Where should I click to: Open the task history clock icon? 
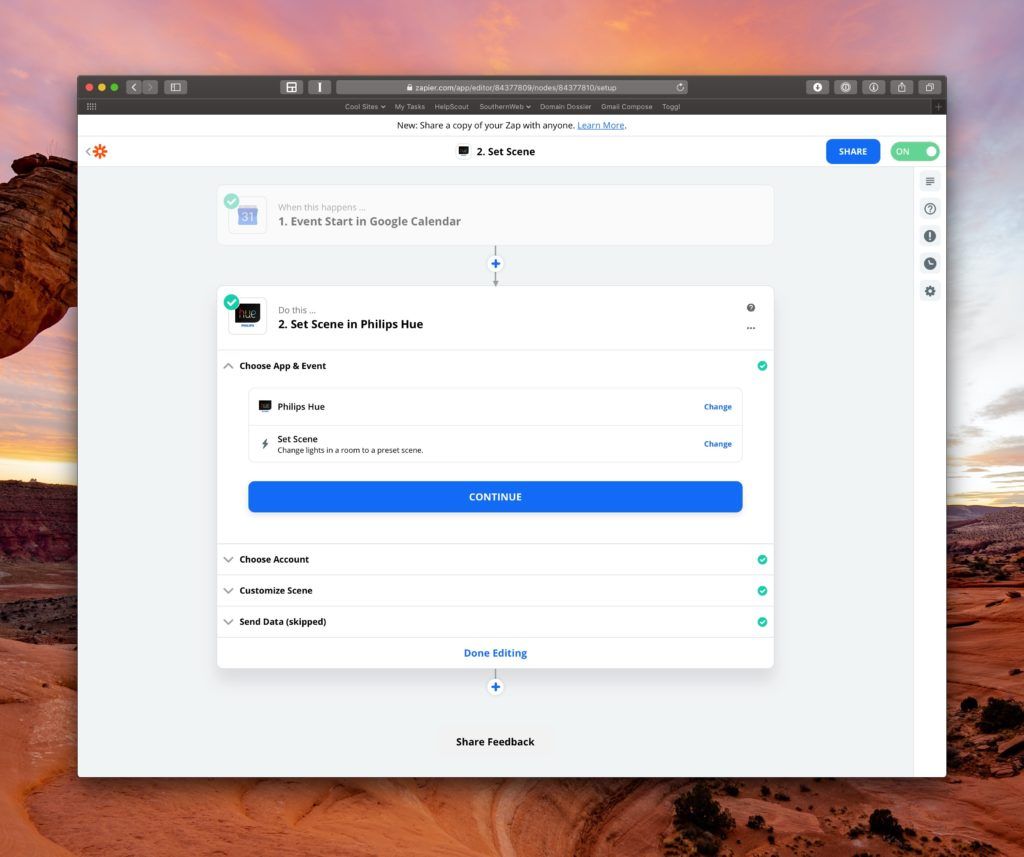[x=930, y=263]
